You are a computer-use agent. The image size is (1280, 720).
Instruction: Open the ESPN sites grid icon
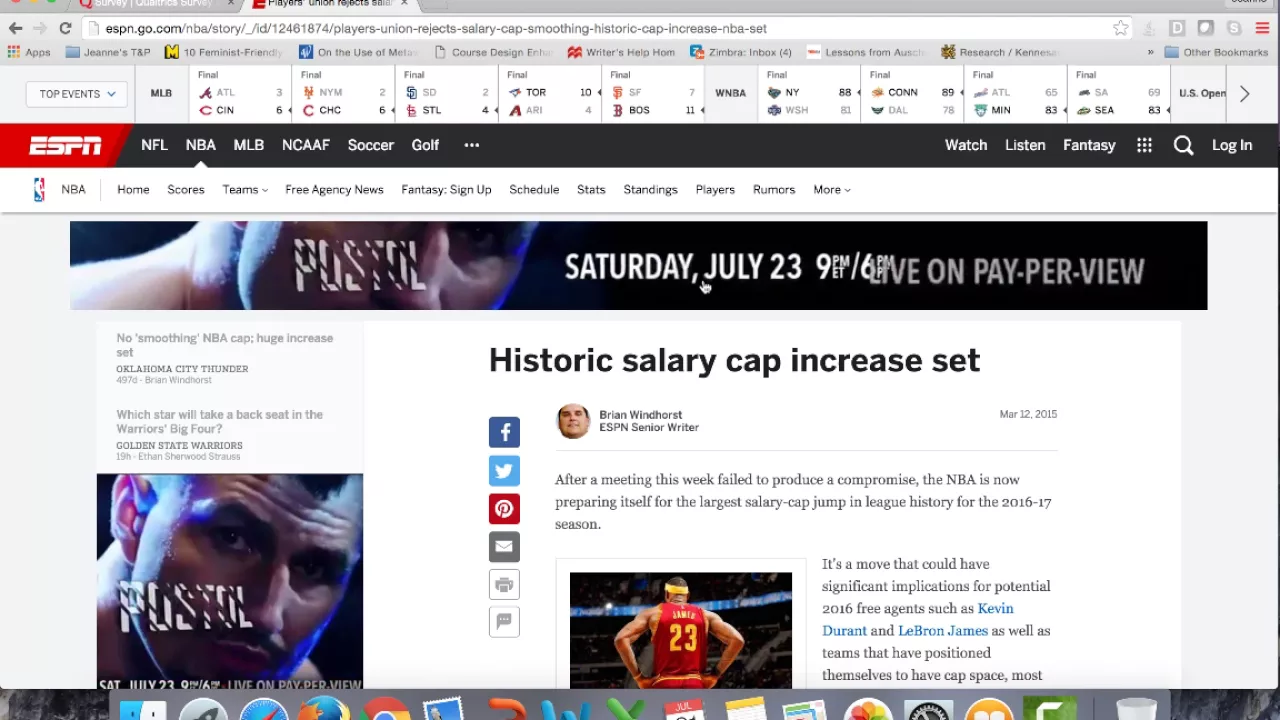pyautogui.click(x=1144, y=146)
